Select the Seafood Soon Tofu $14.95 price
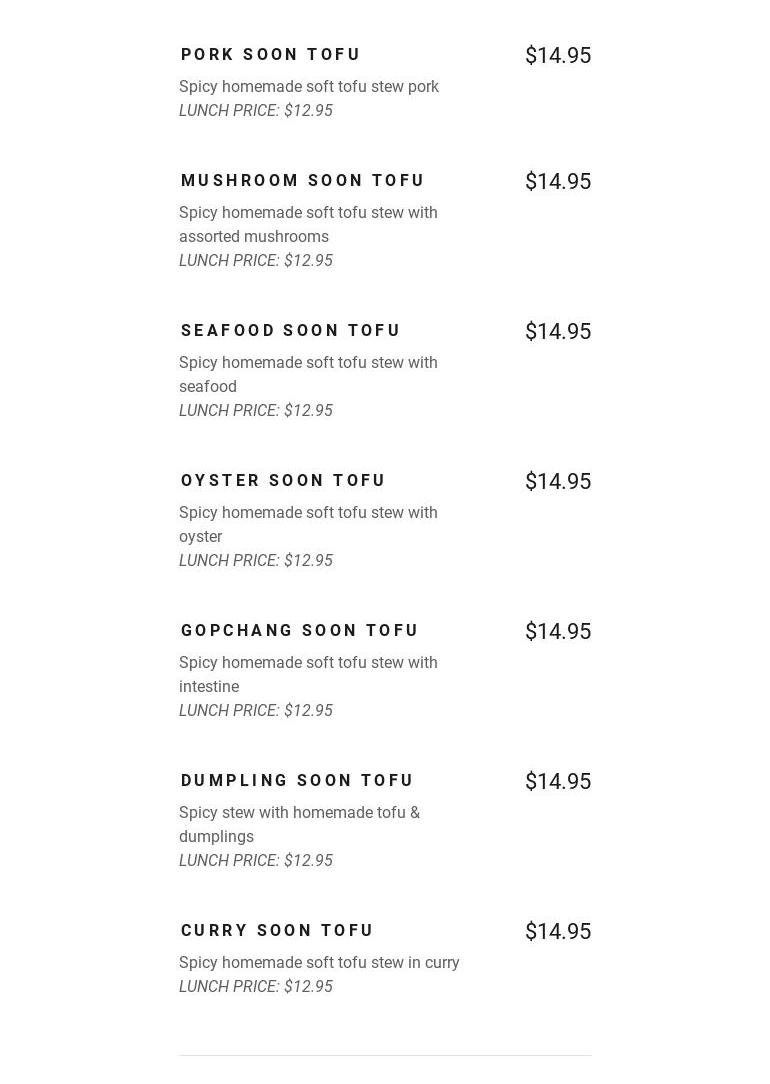The height and width of the screenshot is (1084, 770). 557,332
